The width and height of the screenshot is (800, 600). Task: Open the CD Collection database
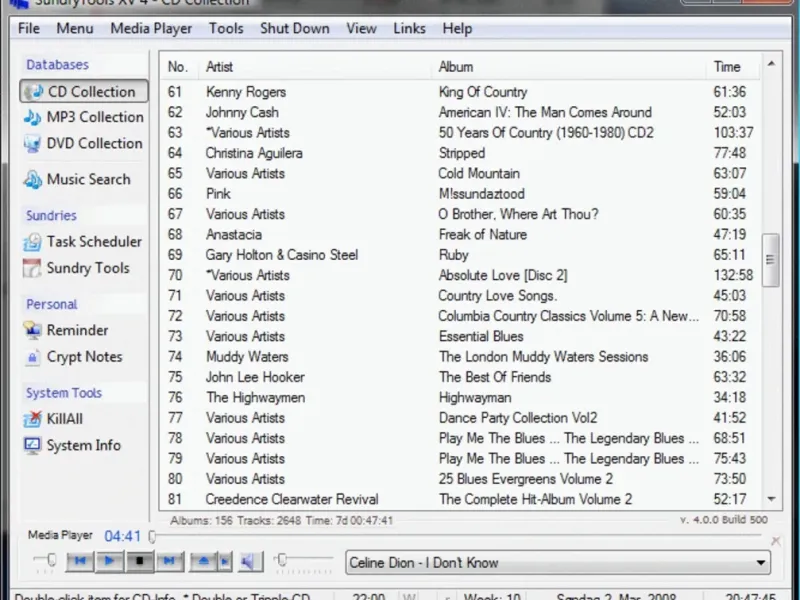tap(84, 92)
